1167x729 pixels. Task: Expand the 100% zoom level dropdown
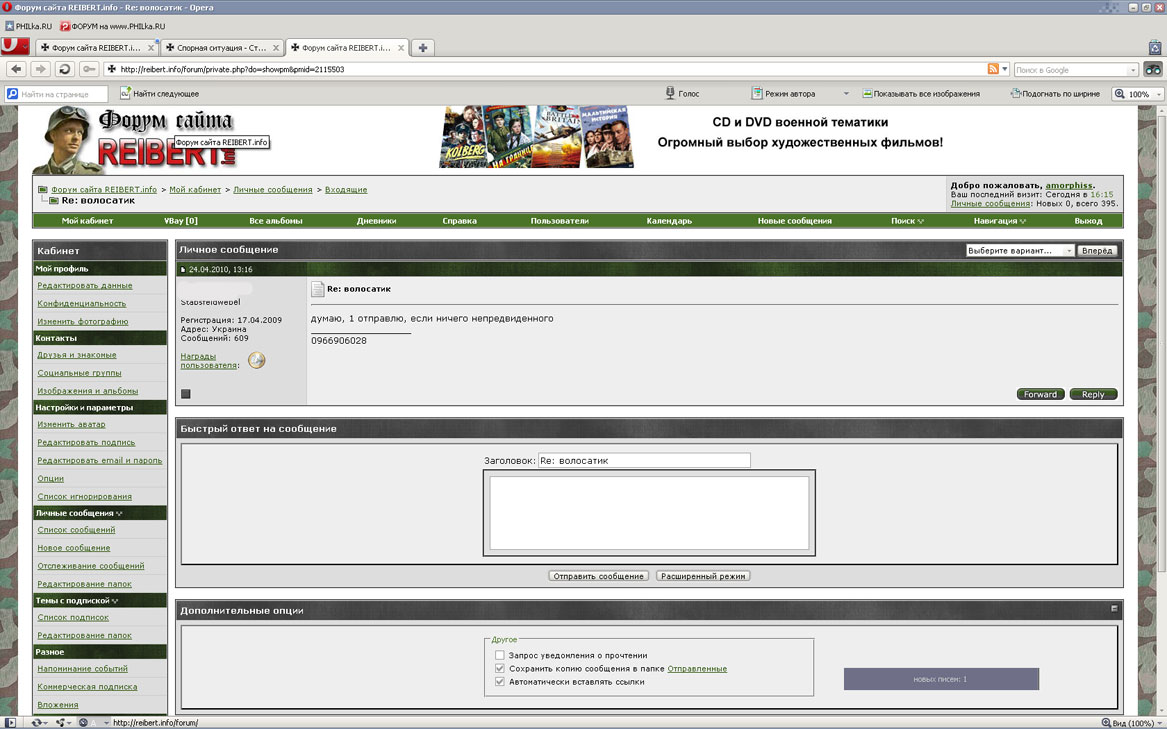click(1158, 94)
